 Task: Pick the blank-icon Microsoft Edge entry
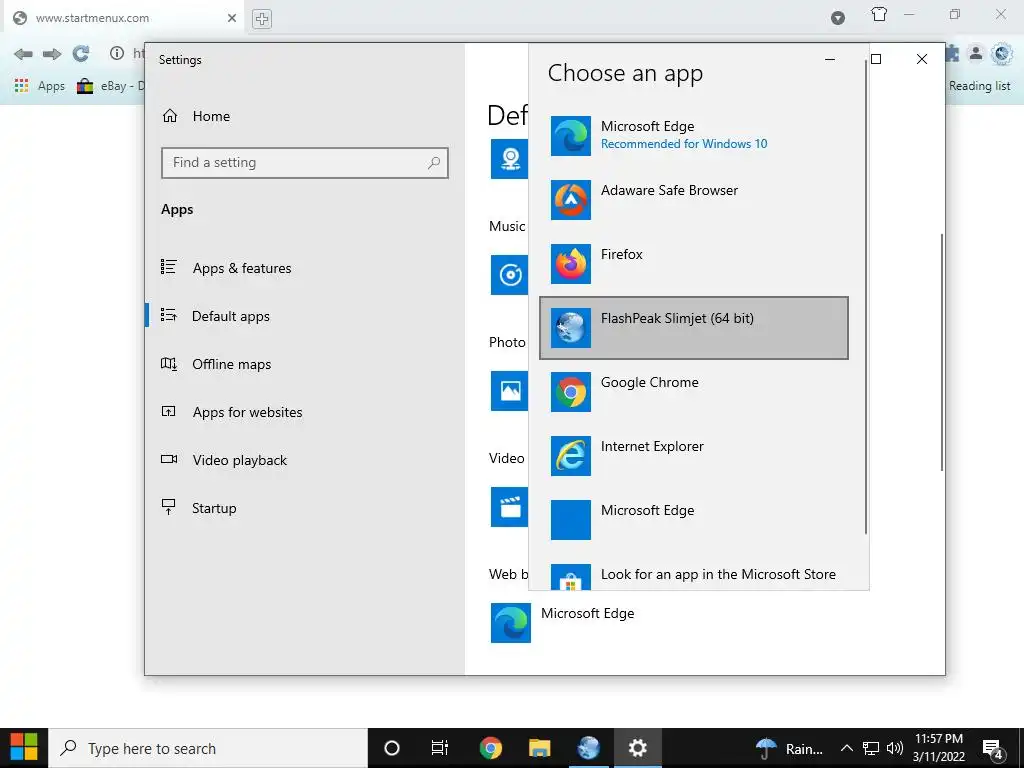[x=694, y=520]
